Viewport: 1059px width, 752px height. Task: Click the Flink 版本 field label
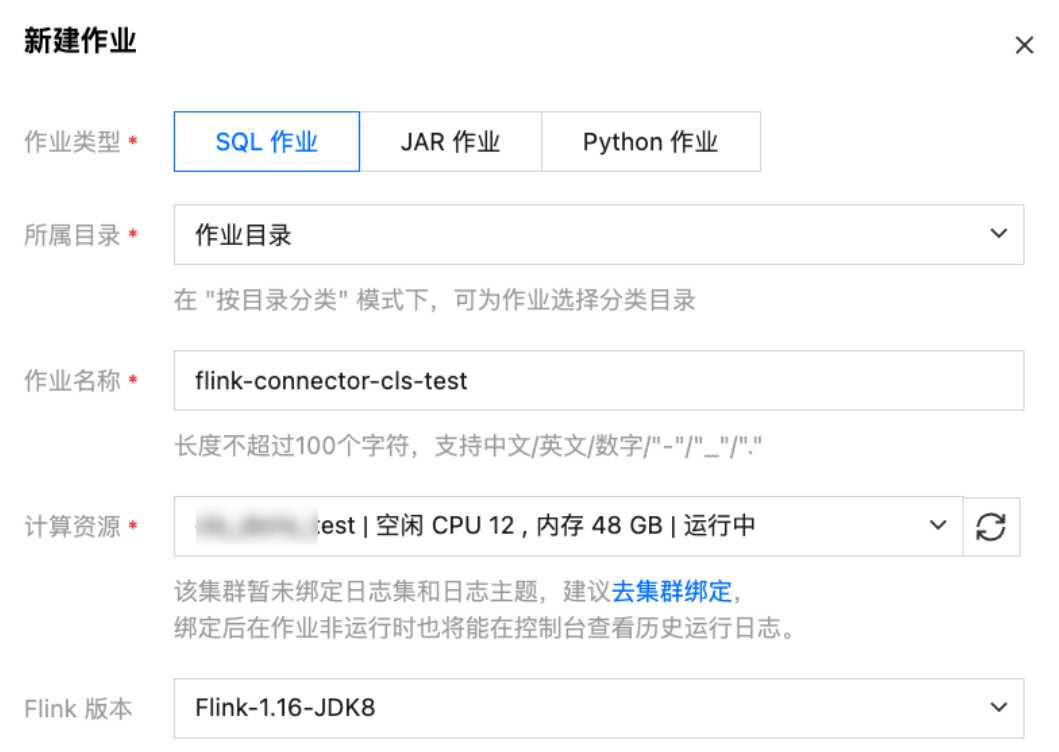78,709
